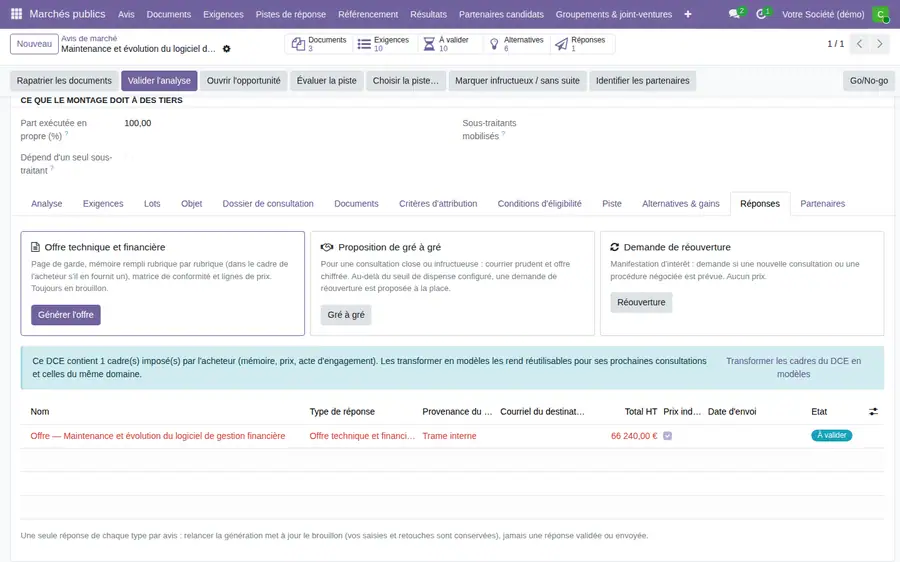Click Marquer infructueux / sans suite
This screenshot has height=562, width=900.
click(x=517, y=81)
